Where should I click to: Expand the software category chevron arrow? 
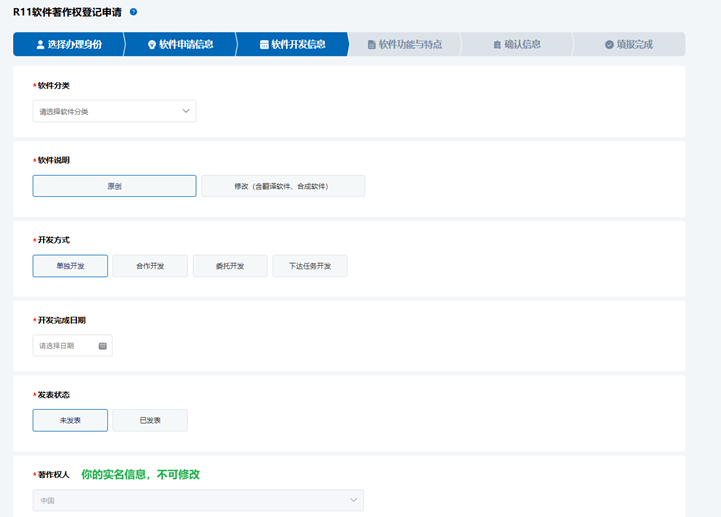[186, 111]
